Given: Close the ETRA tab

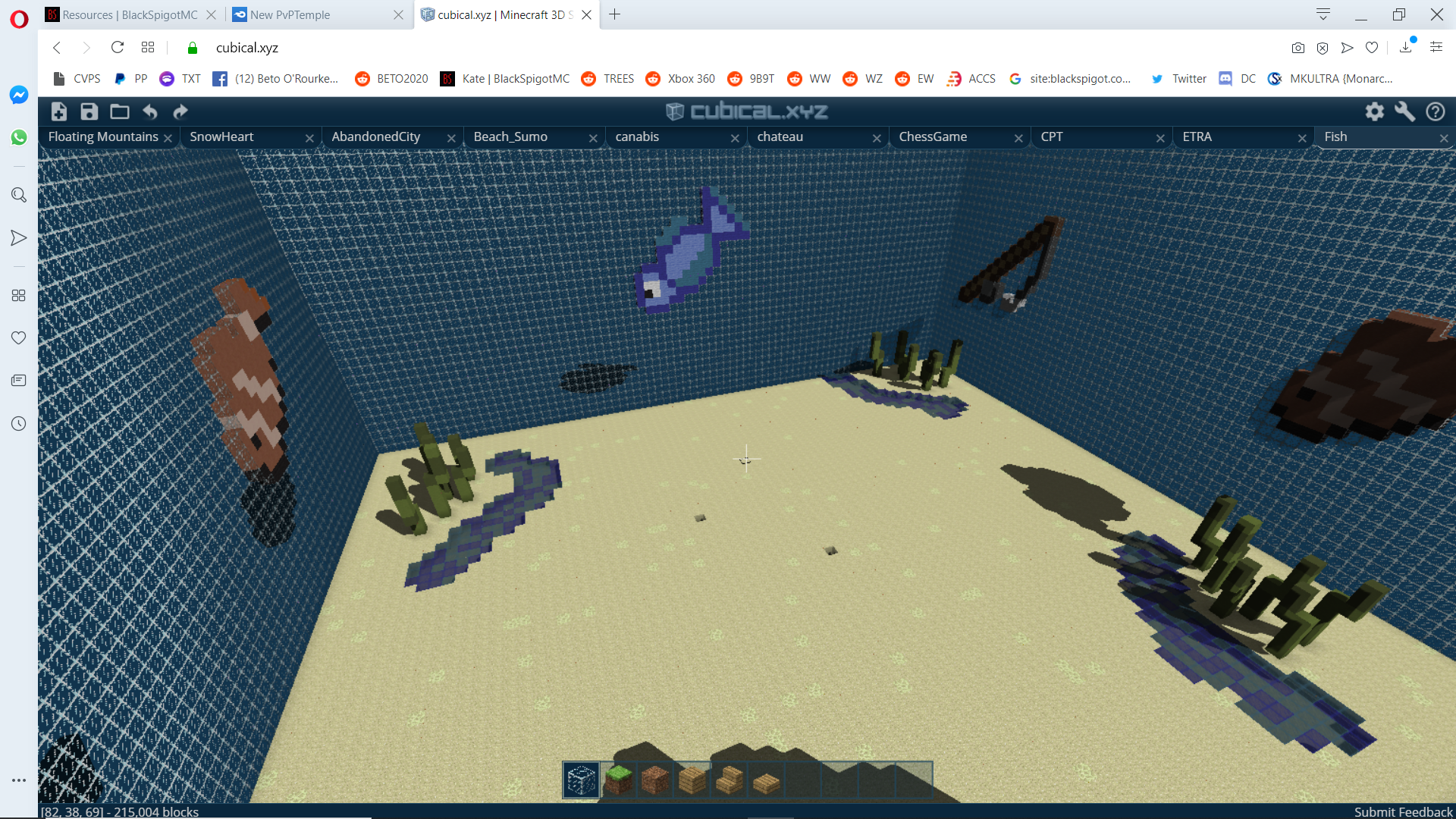Looking at the screenshot, I should [1302, 138].
